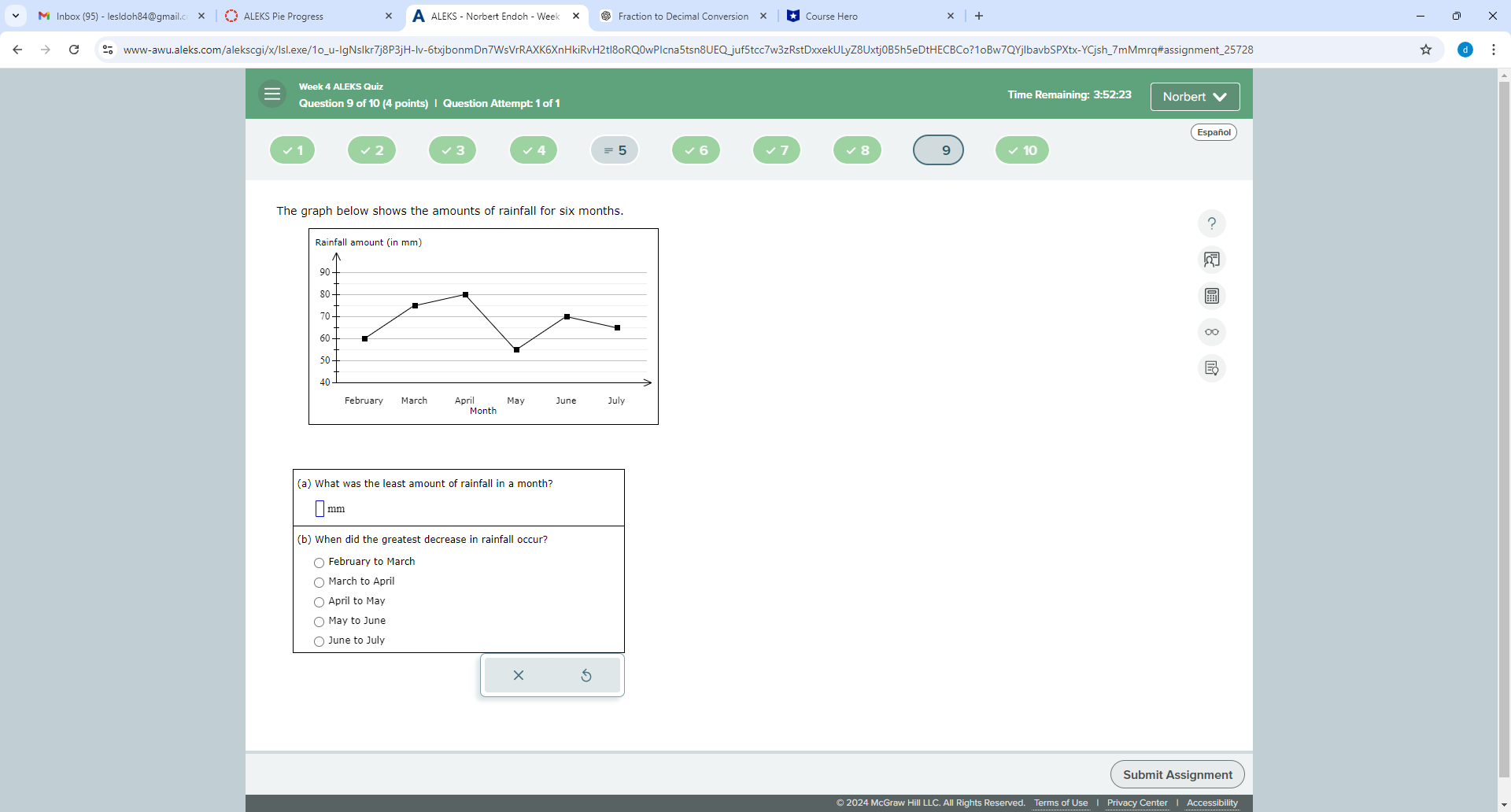Clear the answer with the X button
The image size is (1511, 812).
[519, 675]
